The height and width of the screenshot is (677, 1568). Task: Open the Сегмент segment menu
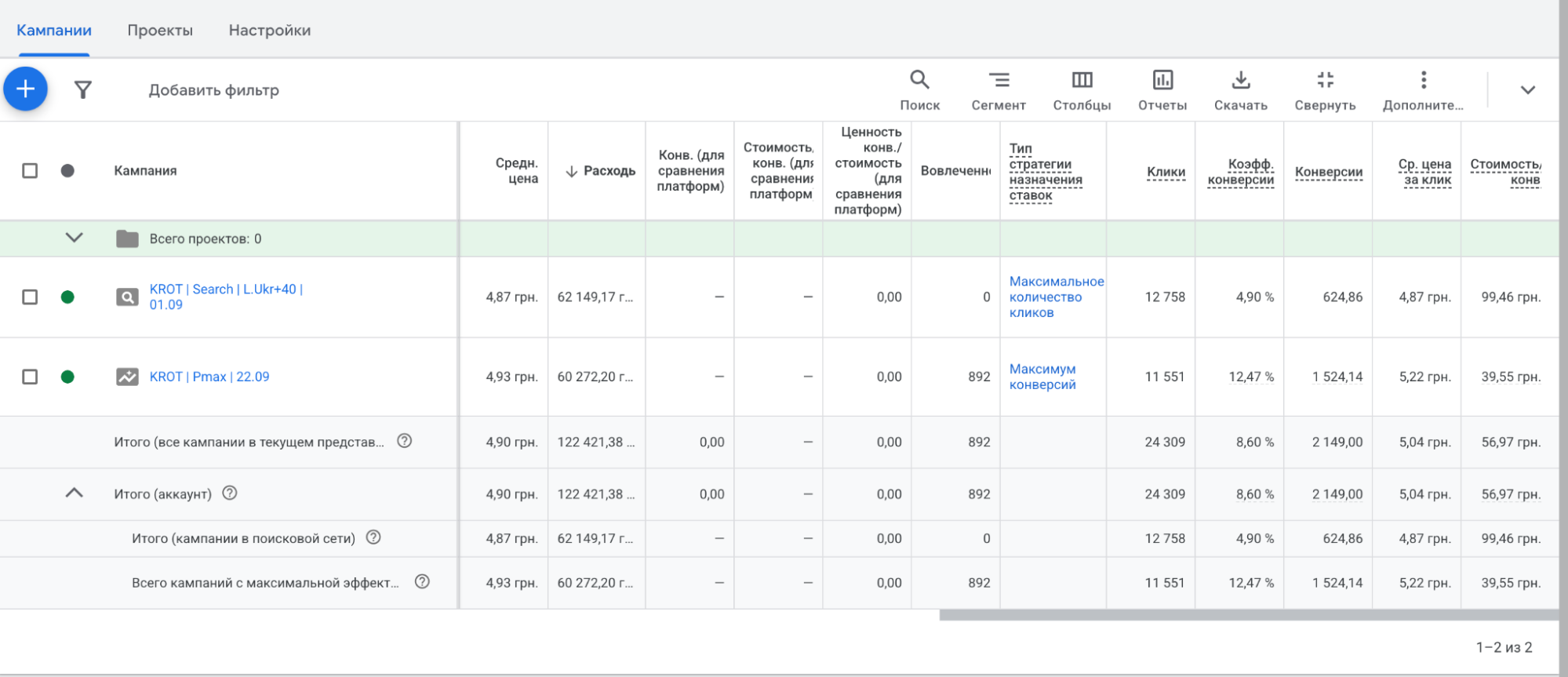[x=998, y=90]
